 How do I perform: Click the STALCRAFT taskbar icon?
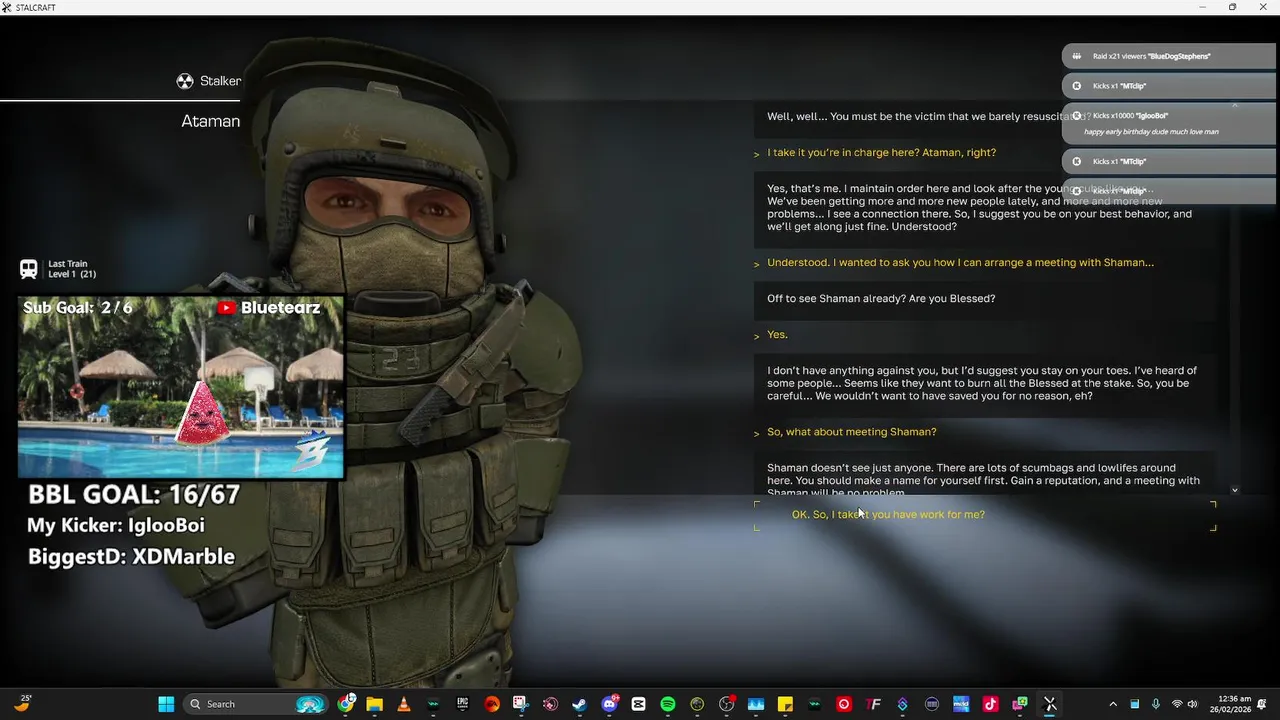tap(1050, 704)
